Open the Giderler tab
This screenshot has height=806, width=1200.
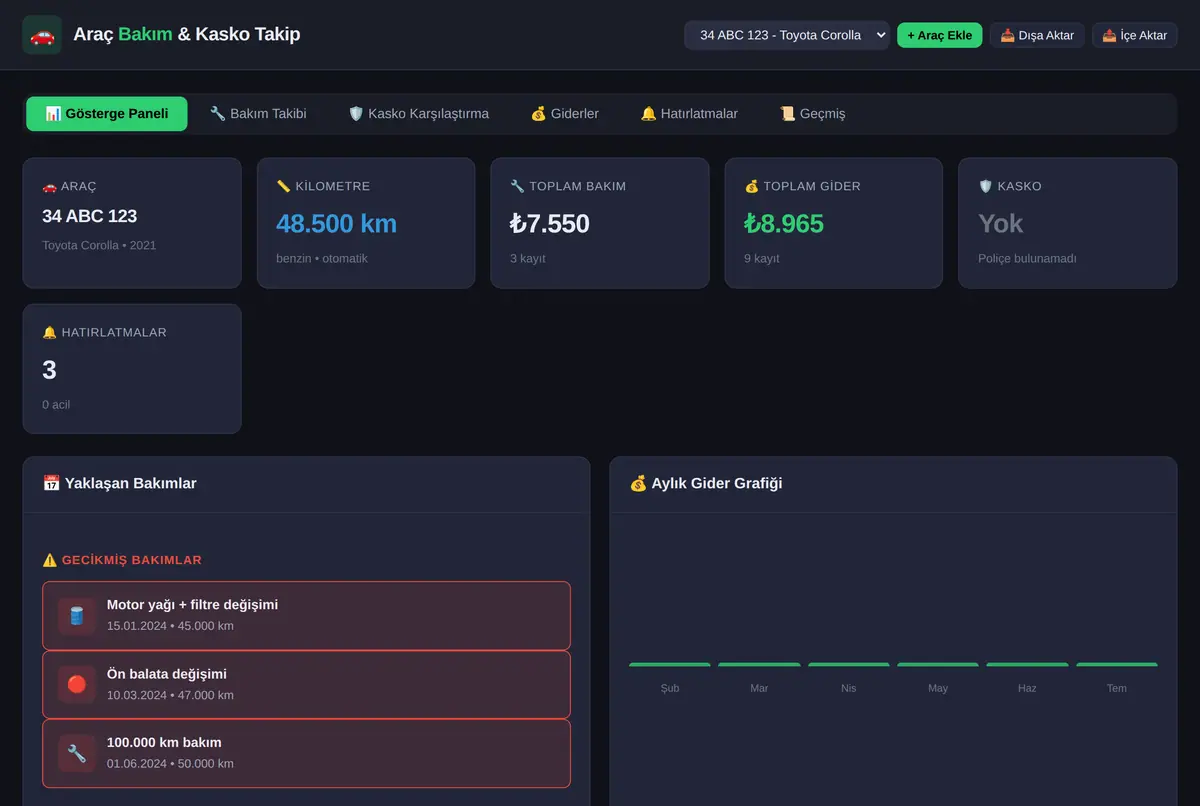click(x=564, y=114)
